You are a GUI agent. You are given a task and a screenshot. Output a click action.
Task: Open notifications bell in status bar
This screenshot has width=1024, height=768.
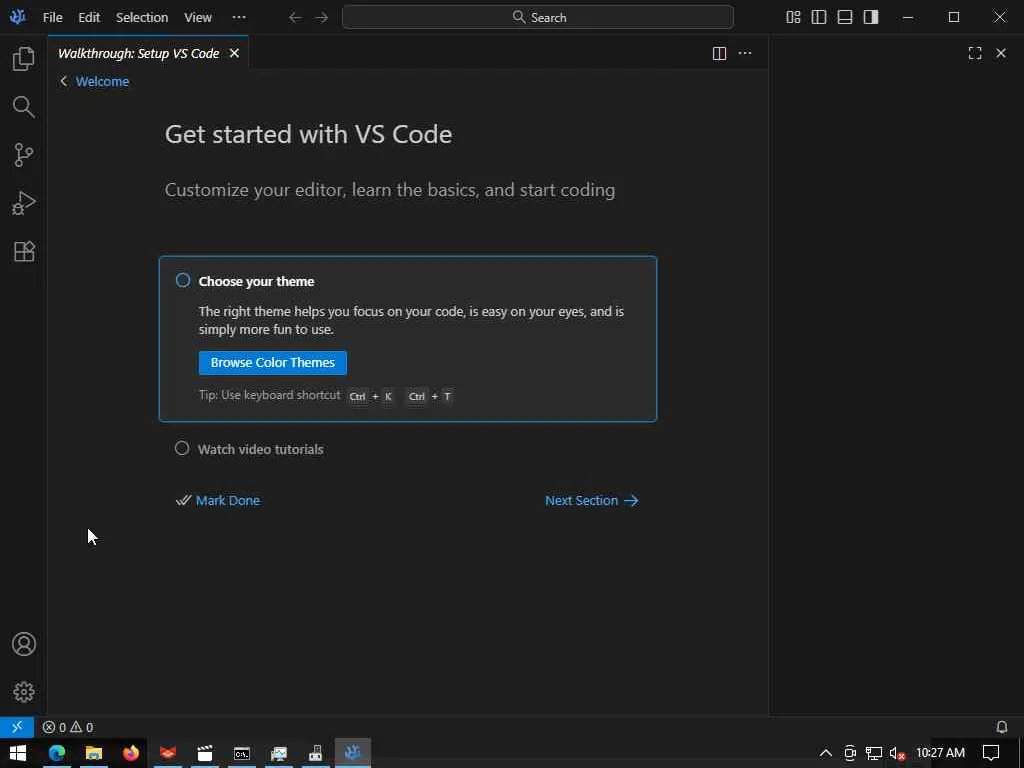pyautogui.click(x=1001, y=727)
